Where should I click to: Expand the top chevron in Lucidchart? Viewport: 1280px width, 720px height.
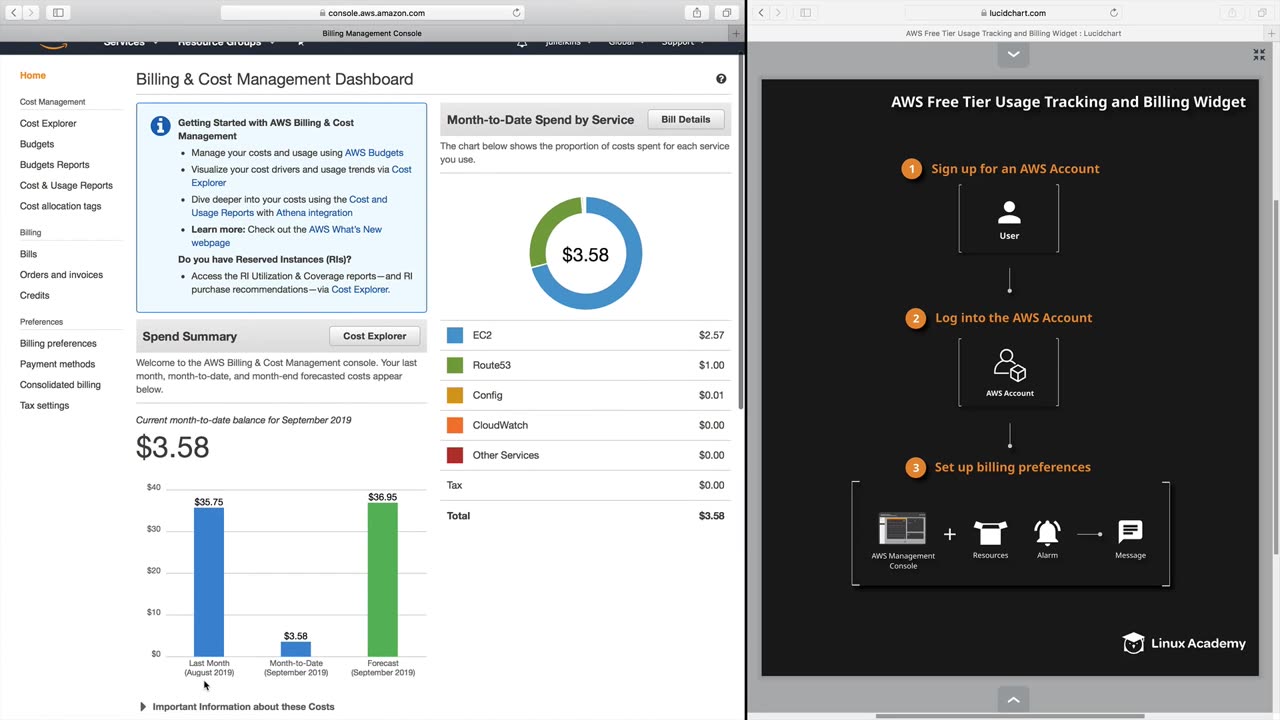(x=1013, y=54)
